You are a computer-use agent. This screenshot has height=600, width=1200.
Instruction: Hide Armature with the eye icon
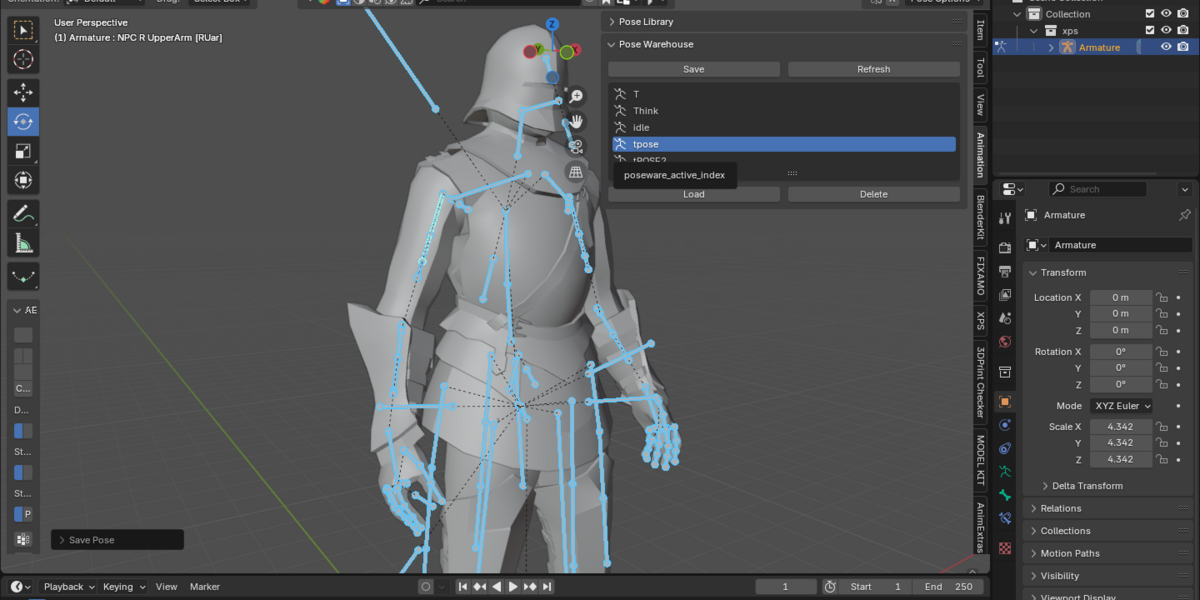1166,47
